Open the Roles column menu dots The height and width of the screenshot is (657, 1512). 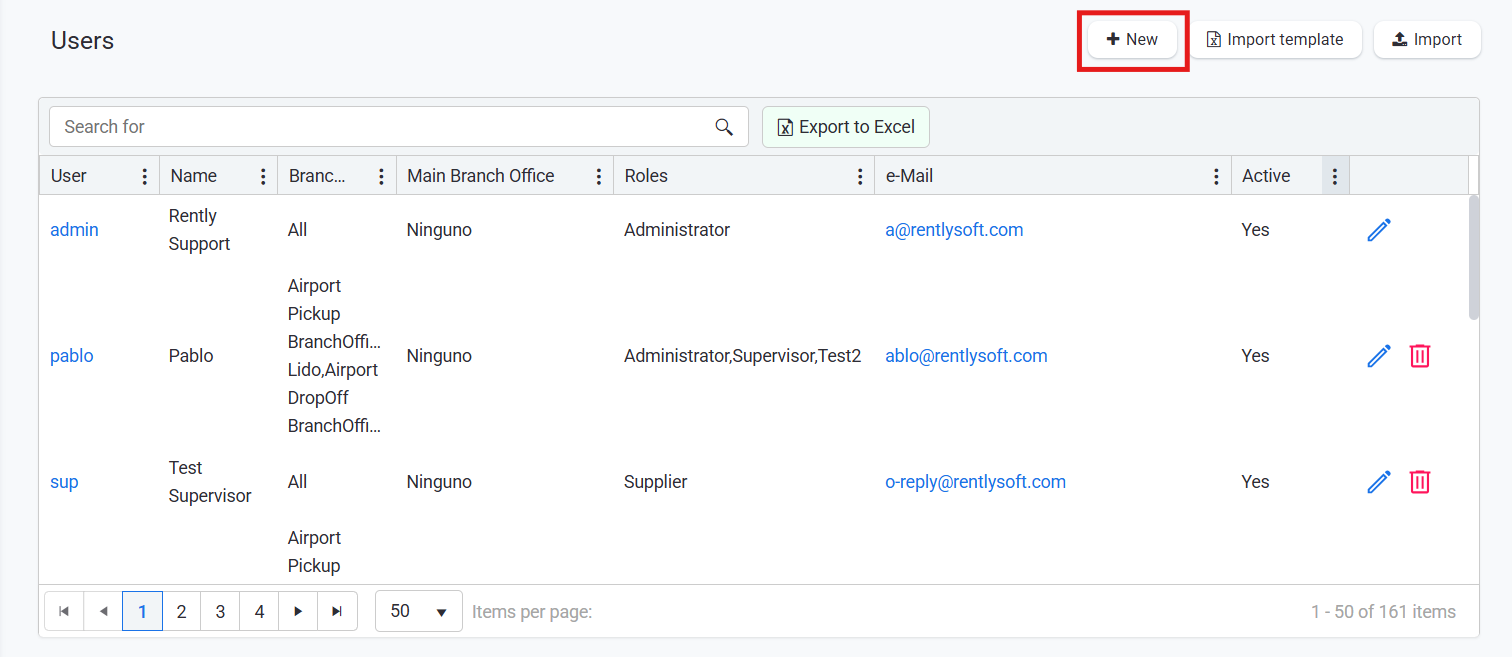(860, 176)
